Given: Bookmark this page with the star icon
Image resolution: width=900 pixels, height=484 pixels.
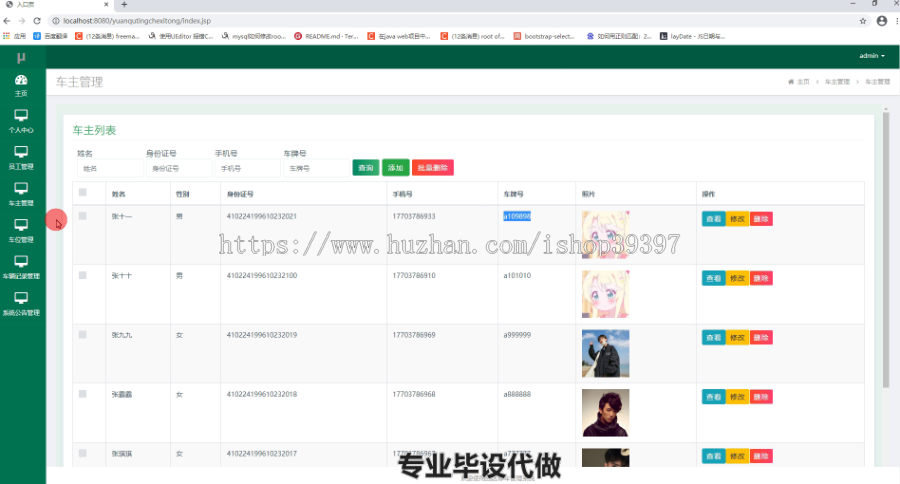Looking at the screenshot, I should coord(863,21).
